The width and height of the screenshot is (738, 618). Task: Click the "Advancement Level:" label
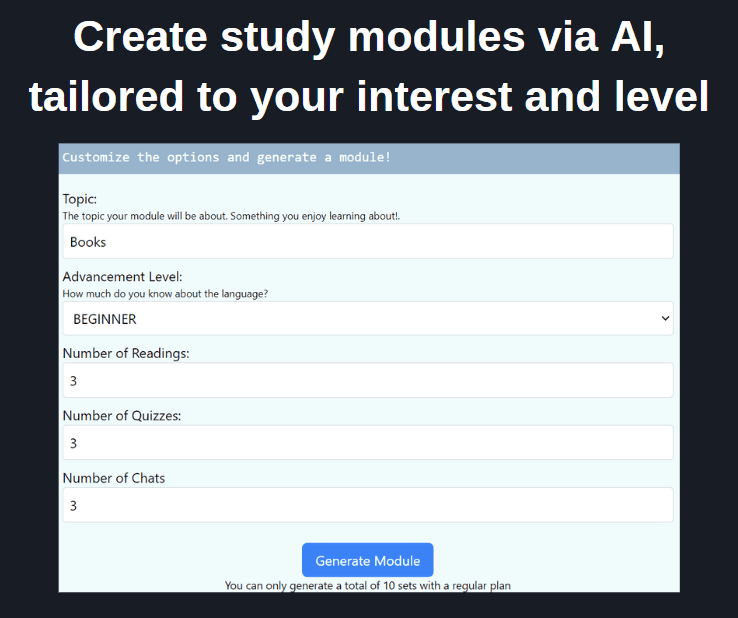point(122,276)
